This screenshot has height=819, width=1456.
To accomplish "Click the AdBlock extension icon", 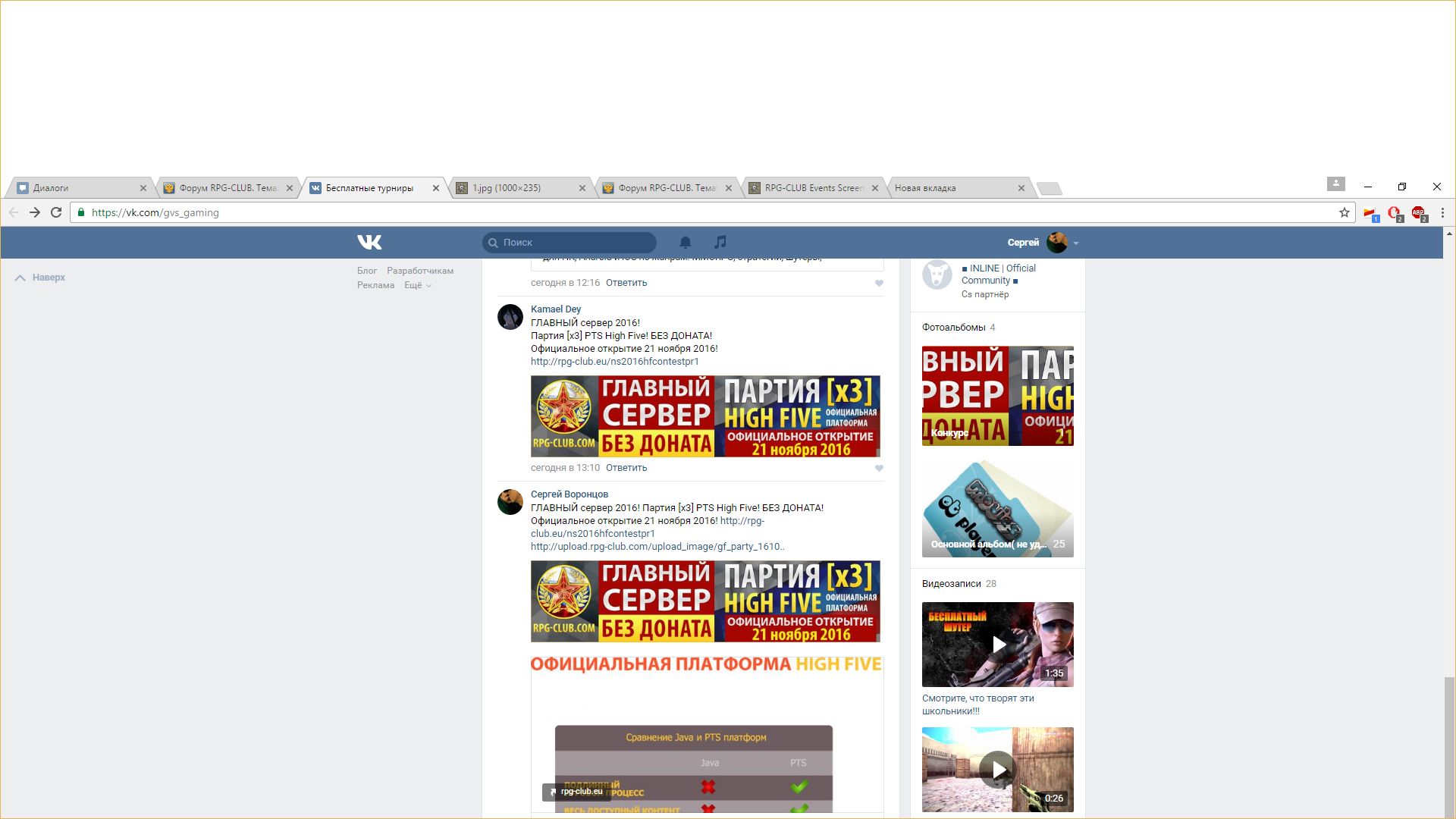I will pyautogui.click(x=1418, y=213).
